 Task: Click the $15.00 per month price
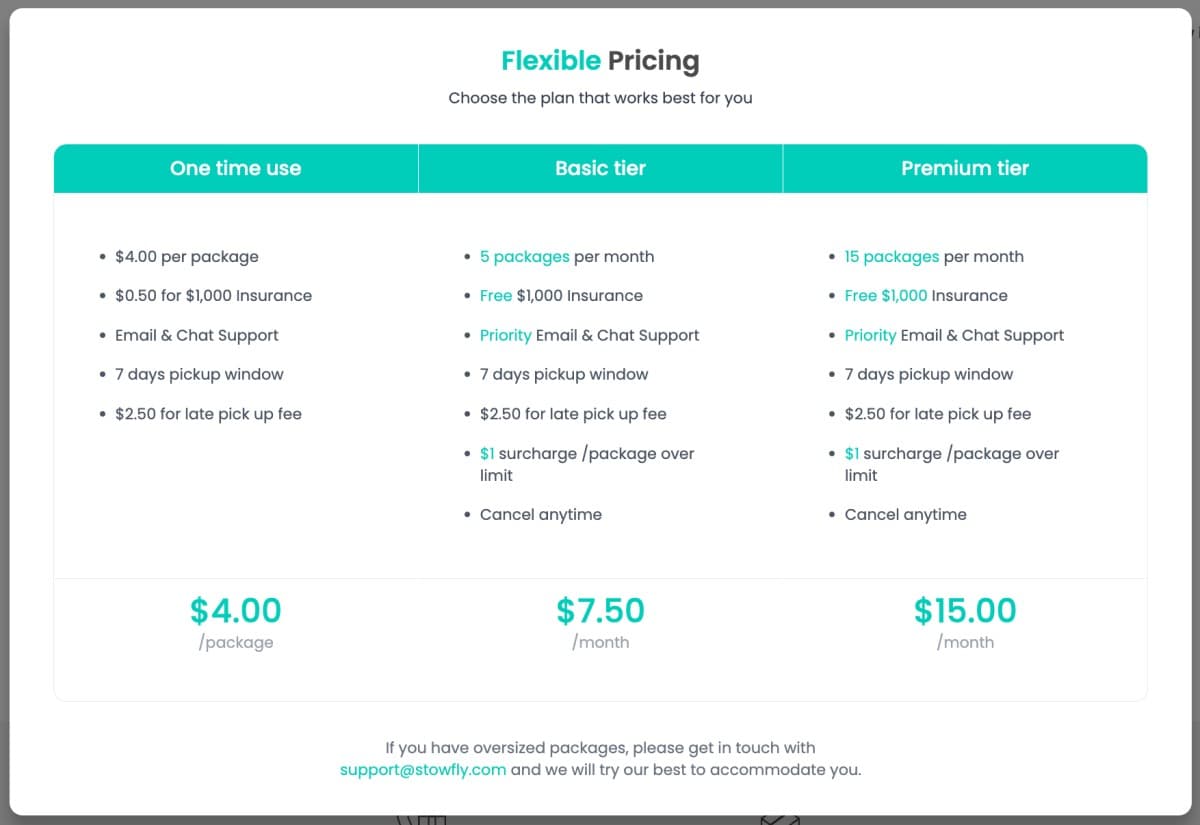(965, 610)
